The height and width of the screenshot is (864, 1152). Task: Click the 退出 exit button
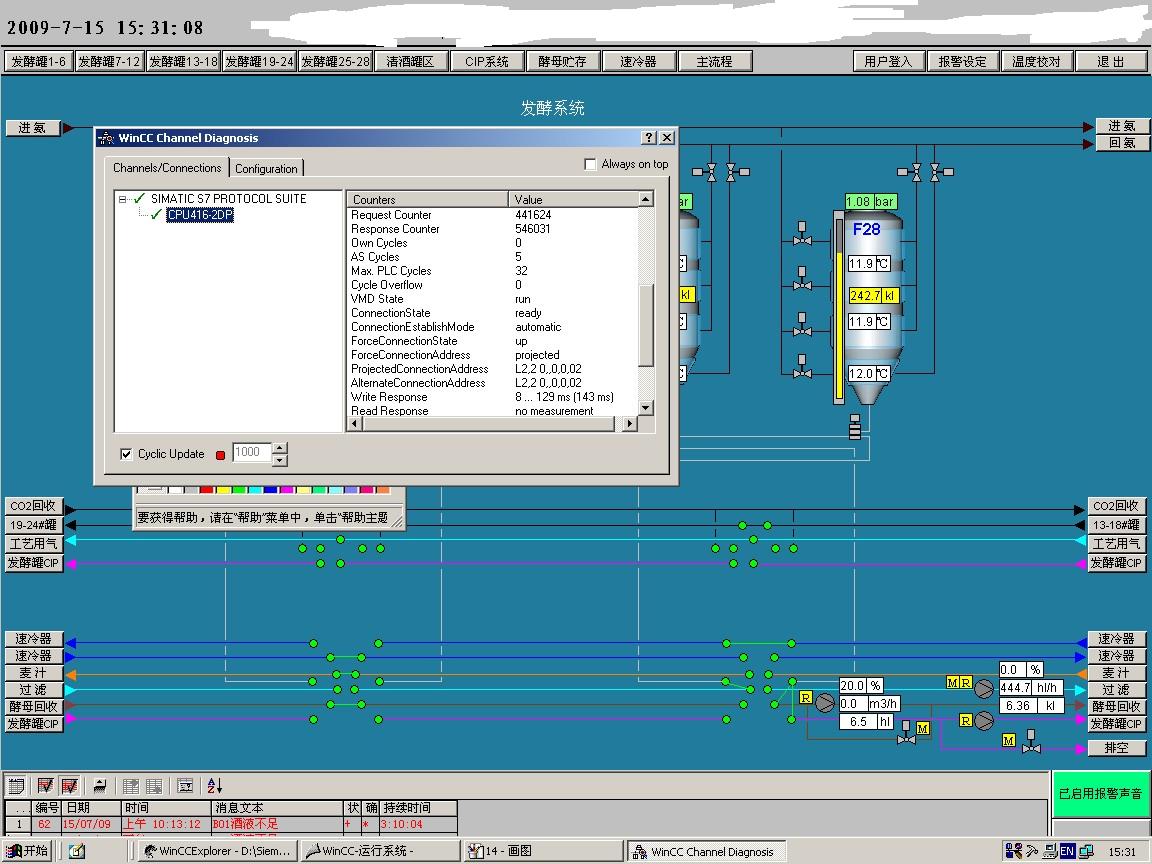[x=1111, y=61]
